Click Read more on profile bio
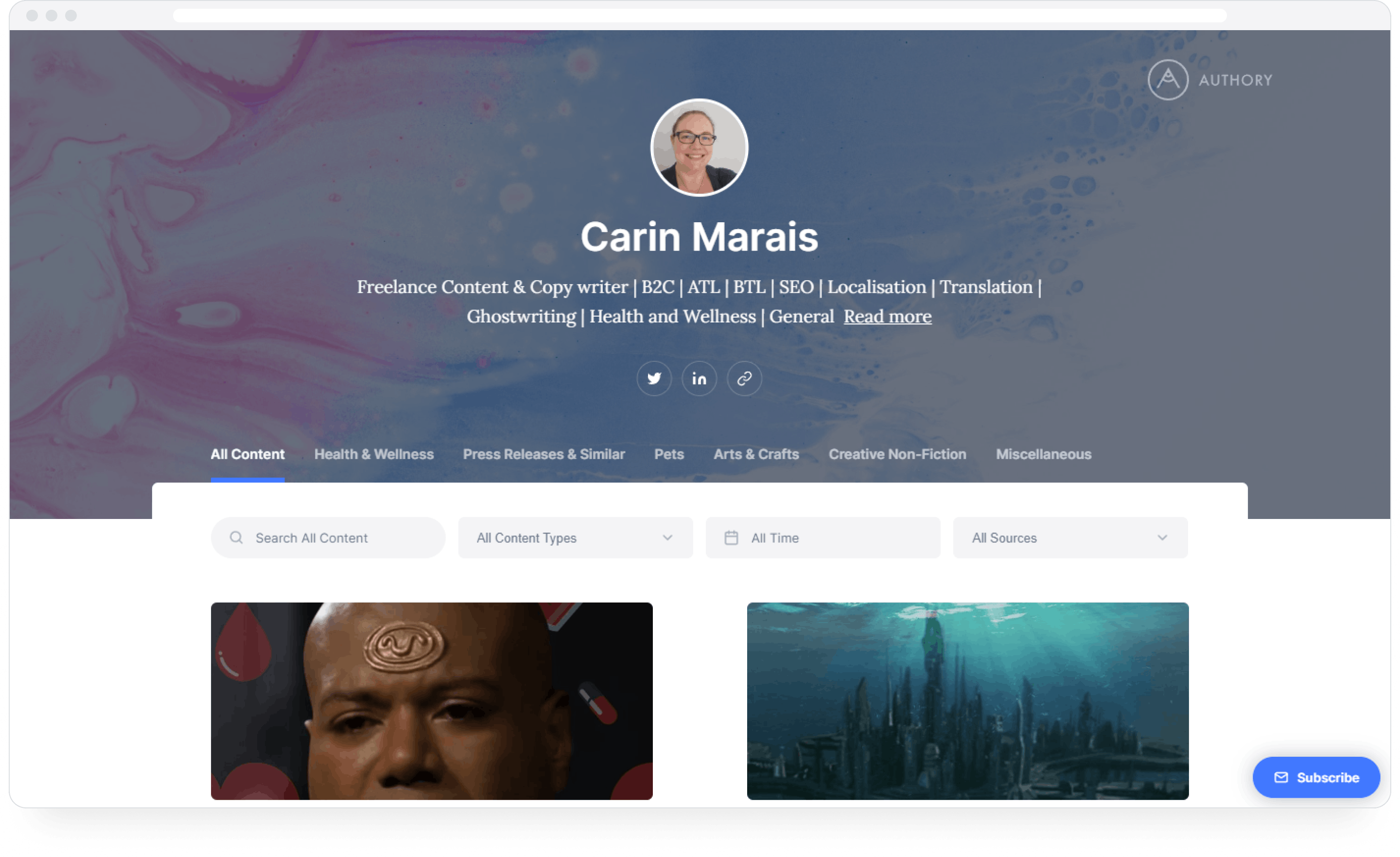 pyautogui.click(x=886, y=317)
